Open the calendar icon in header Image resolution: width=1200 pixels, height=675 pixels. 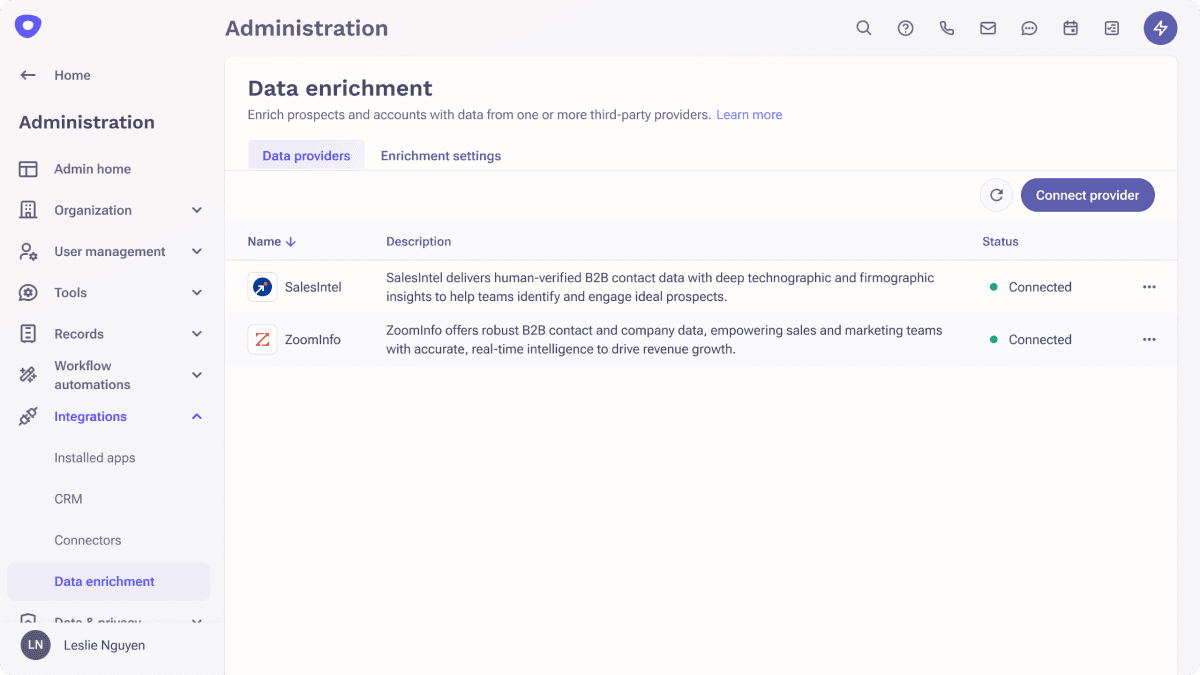coord(1070,28)
